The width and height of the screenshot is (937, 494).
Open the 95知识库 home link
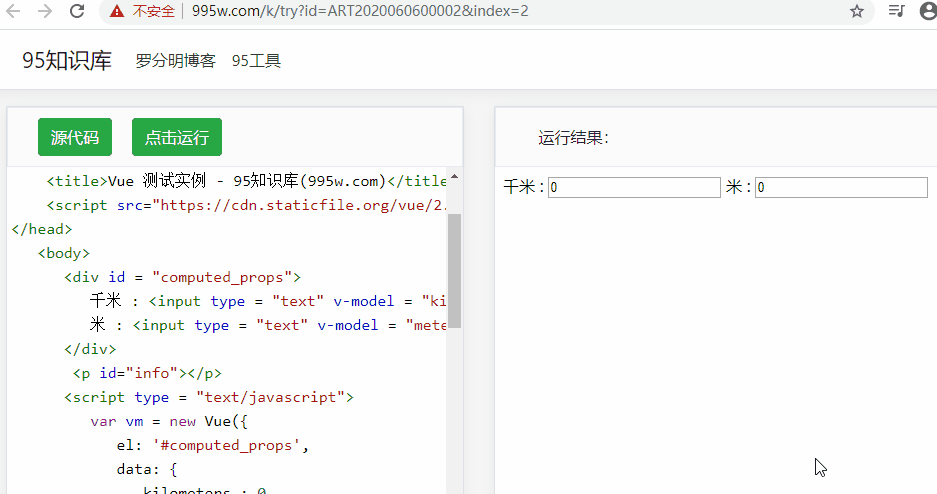click(67, 60)
